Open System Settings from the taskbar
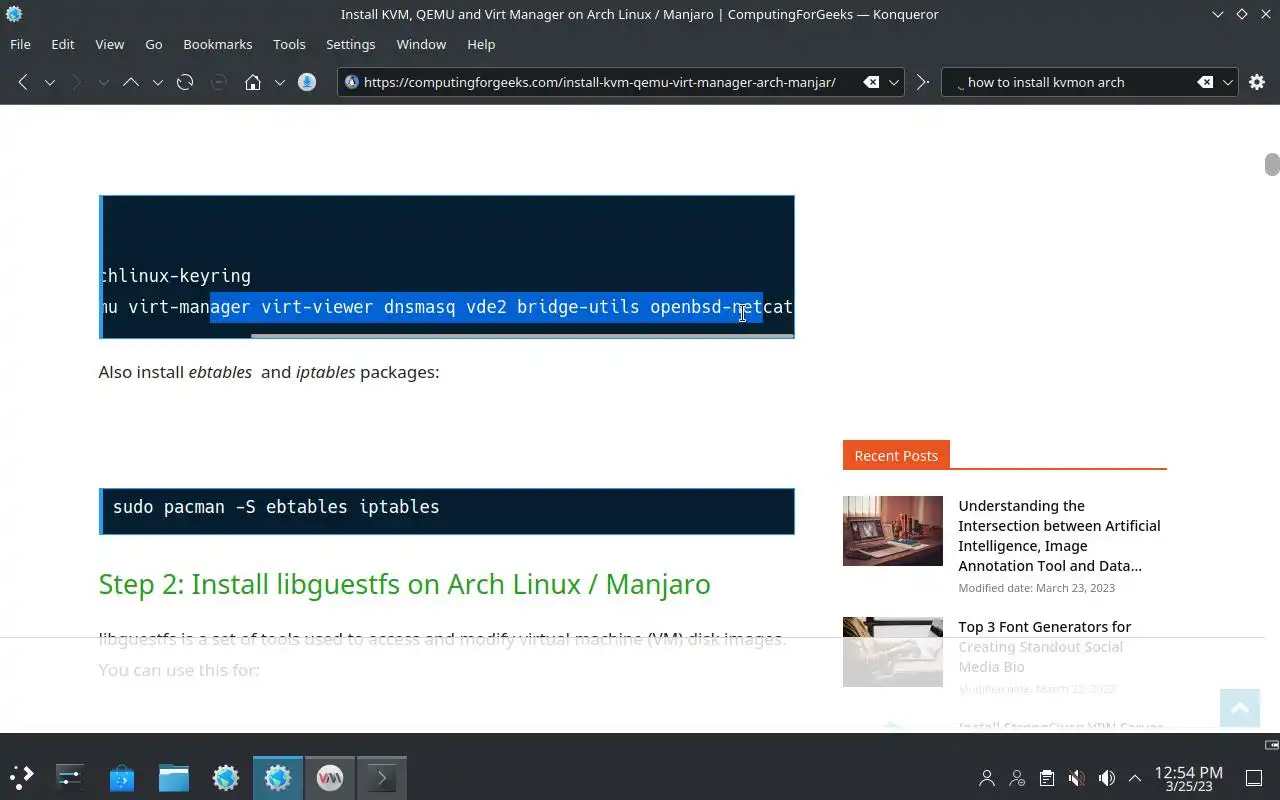 tap(69, 777)
